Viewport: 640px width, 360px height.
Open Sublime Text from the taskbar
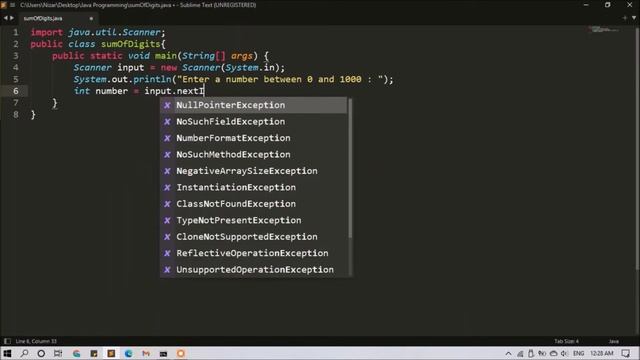point(111,353)
